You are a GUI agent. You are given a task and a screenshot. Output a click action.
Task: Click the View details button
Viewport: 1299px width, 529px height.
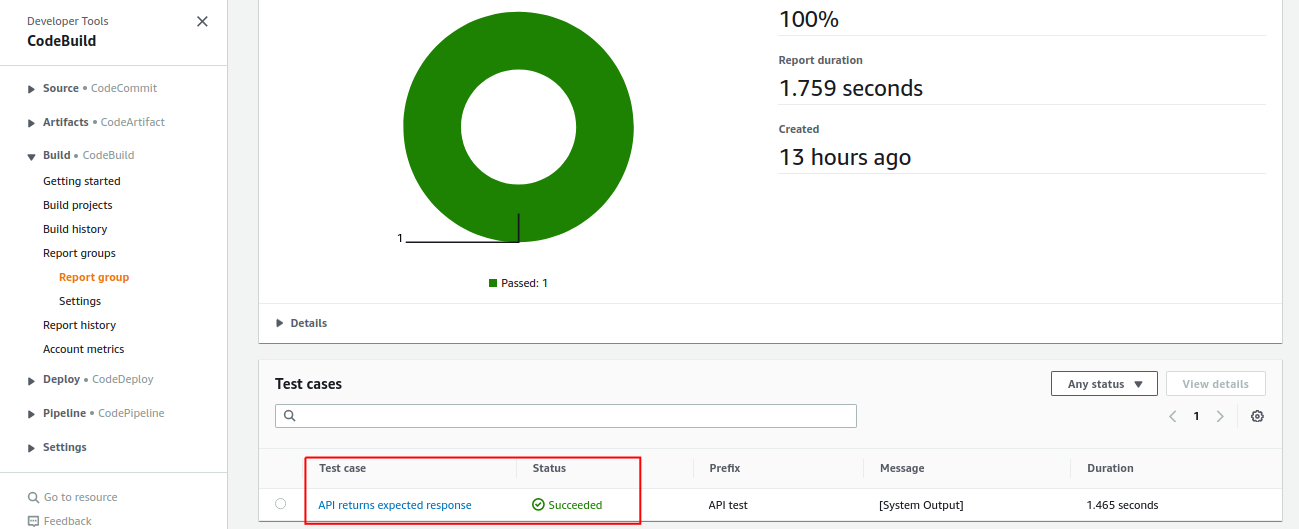coord(1215,384)
